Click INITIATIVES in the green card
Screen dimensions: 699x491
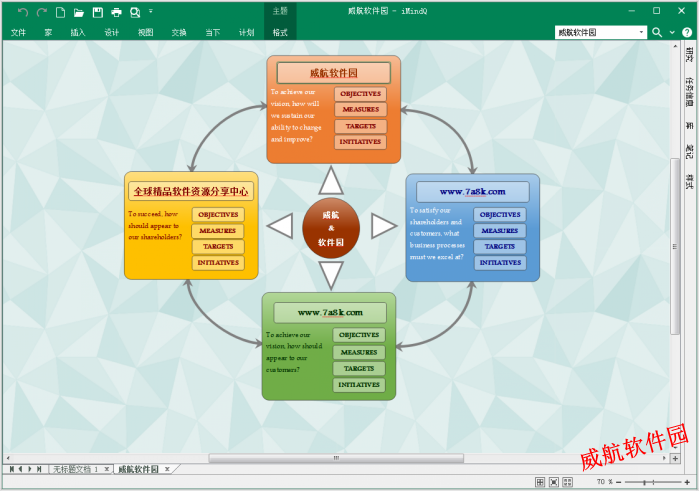pos(359,385)
